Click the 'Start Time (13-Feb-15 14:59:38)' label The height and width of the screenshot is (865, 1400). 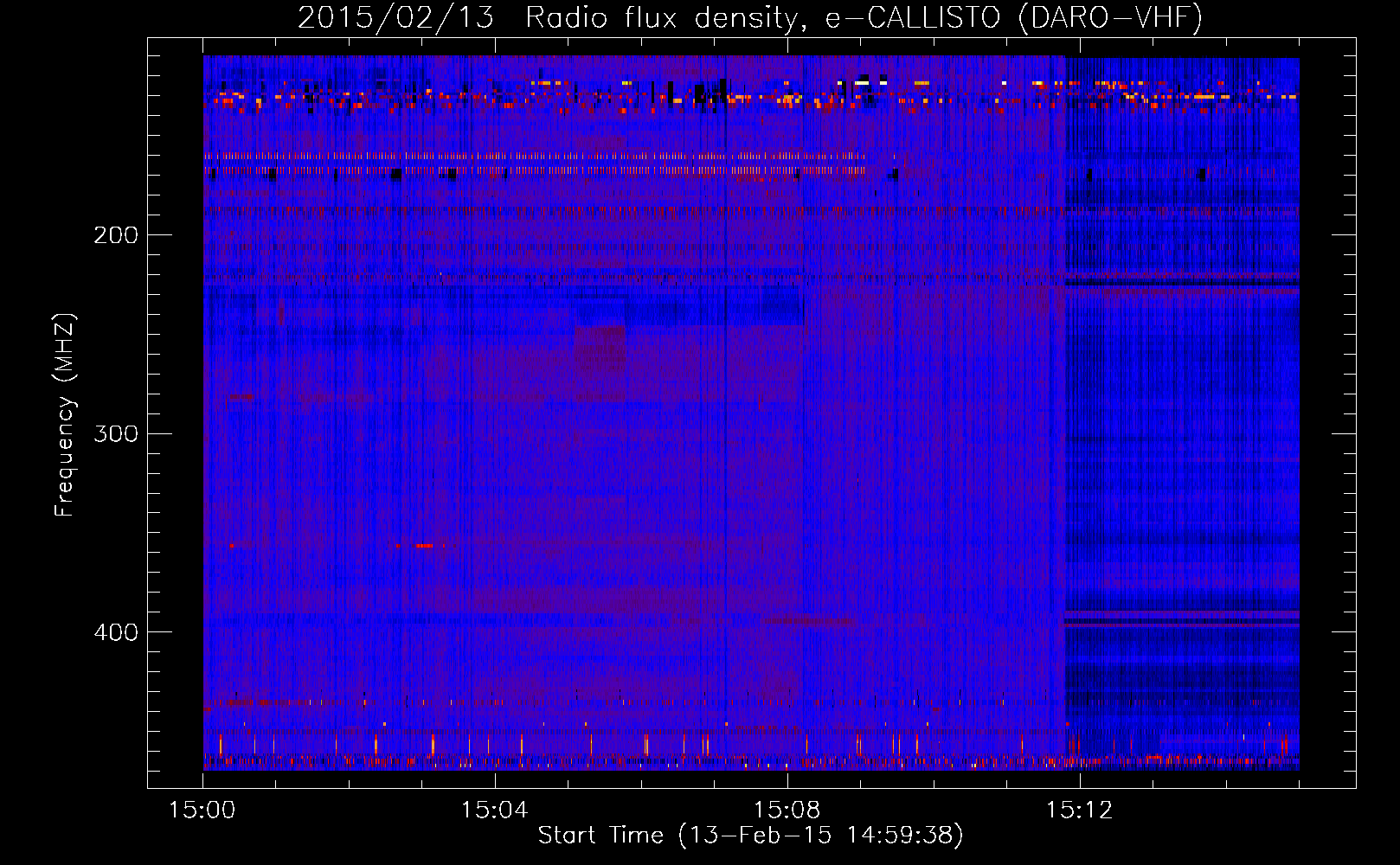coord(750,836)
